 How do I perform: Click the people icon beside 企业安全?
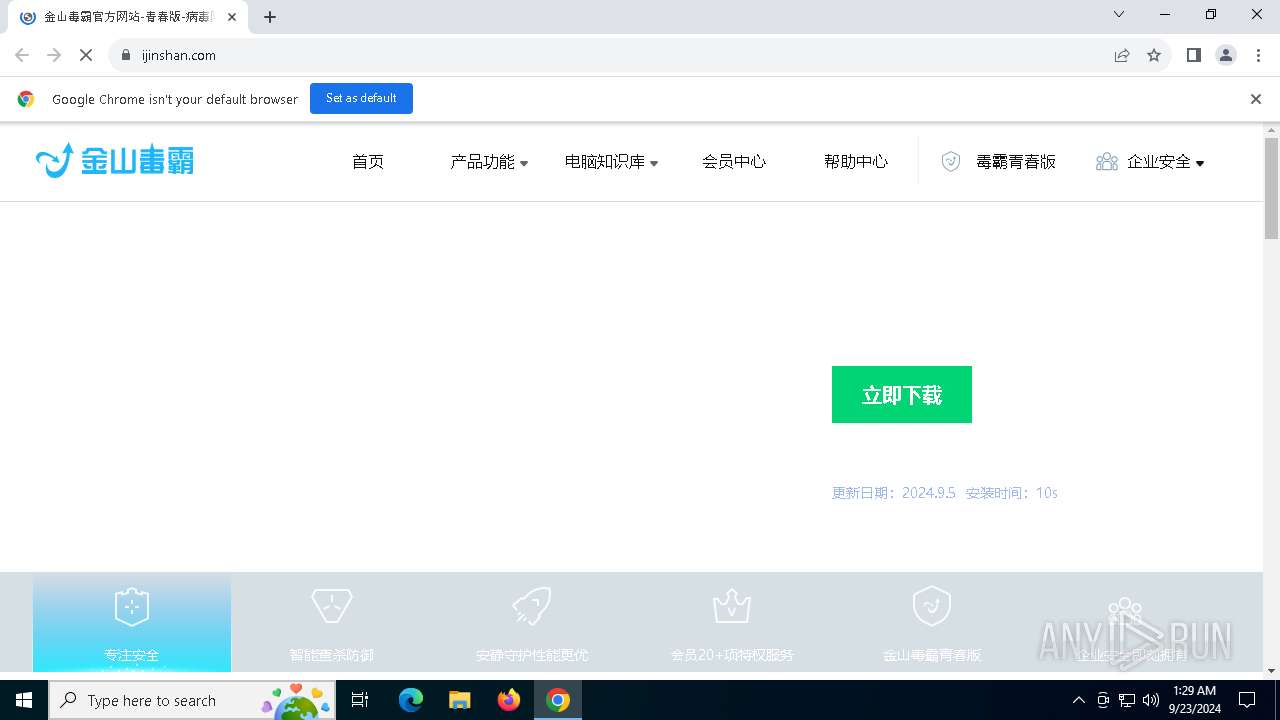(x=1107, y=162)
